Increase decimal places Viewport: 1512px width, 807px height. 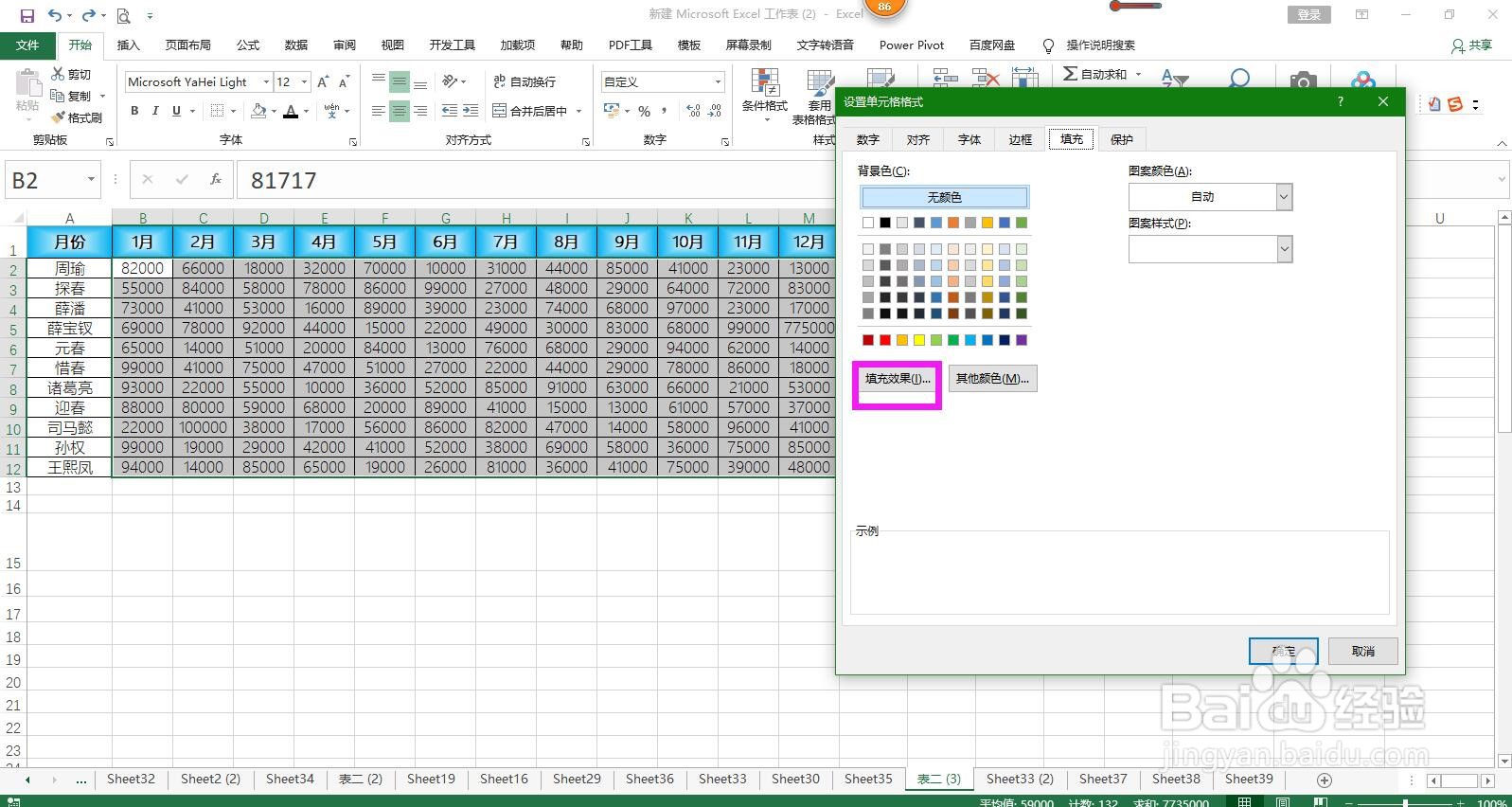tap(694, 111)
